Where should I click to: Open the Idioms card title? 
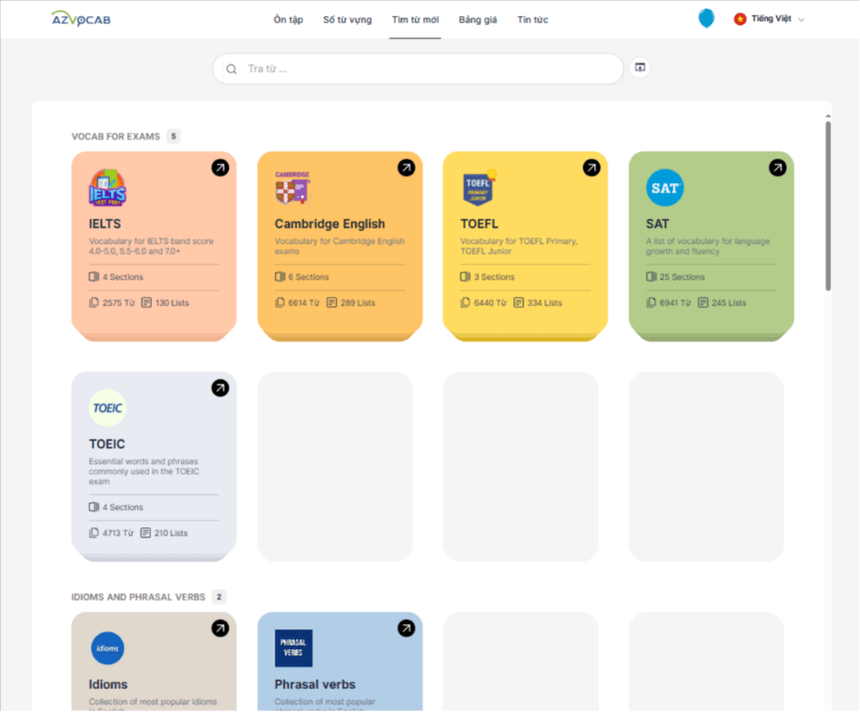[x=108, y=685]
